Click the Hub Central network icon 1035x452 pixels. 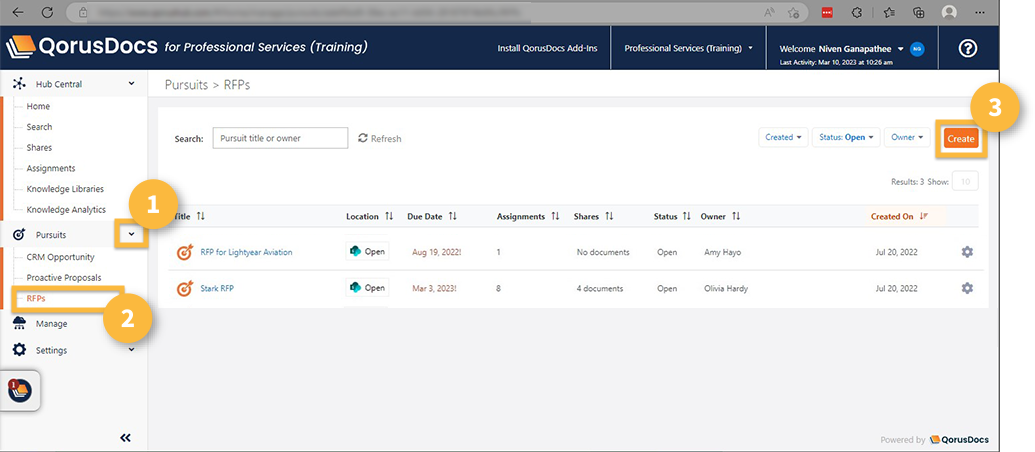20,84
